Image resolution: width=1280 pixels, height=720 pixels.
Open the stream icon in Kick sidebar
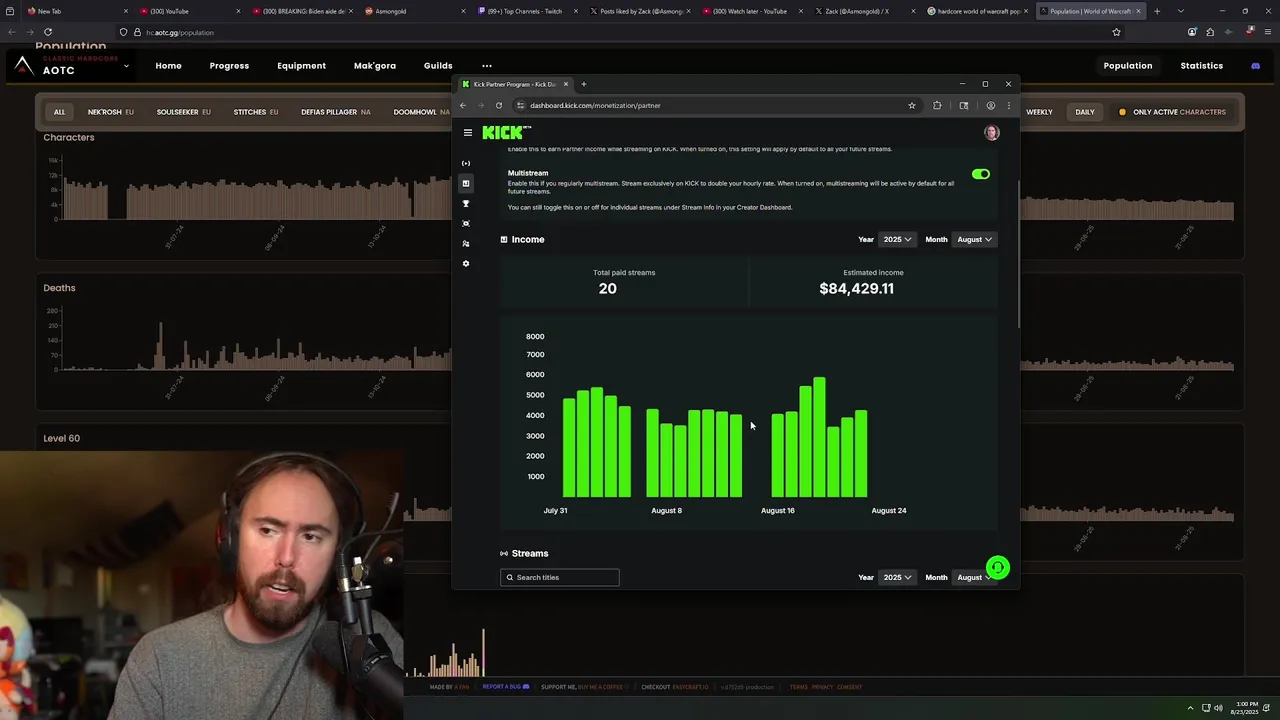click(x=466, y=163)
